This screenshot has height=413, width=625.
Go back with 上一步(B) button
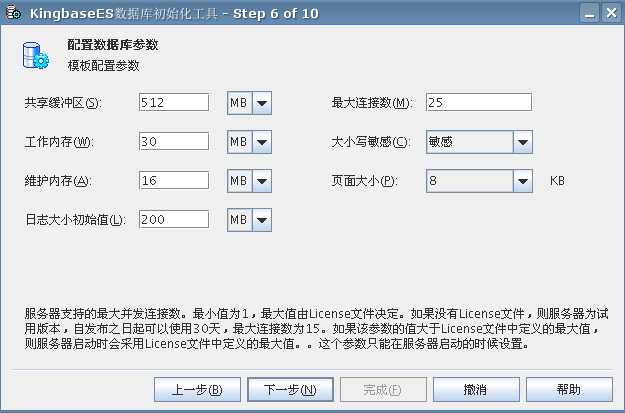tap(197, 389)
